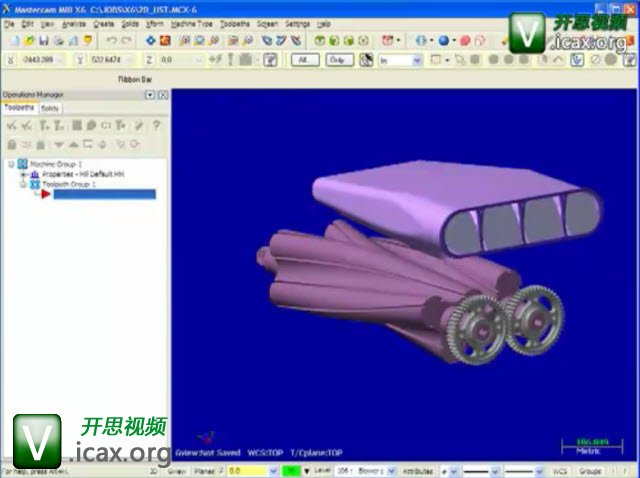Click the yellow Z depth field
The width and height of the screenshot is (640, 478).
coord(247,471)
